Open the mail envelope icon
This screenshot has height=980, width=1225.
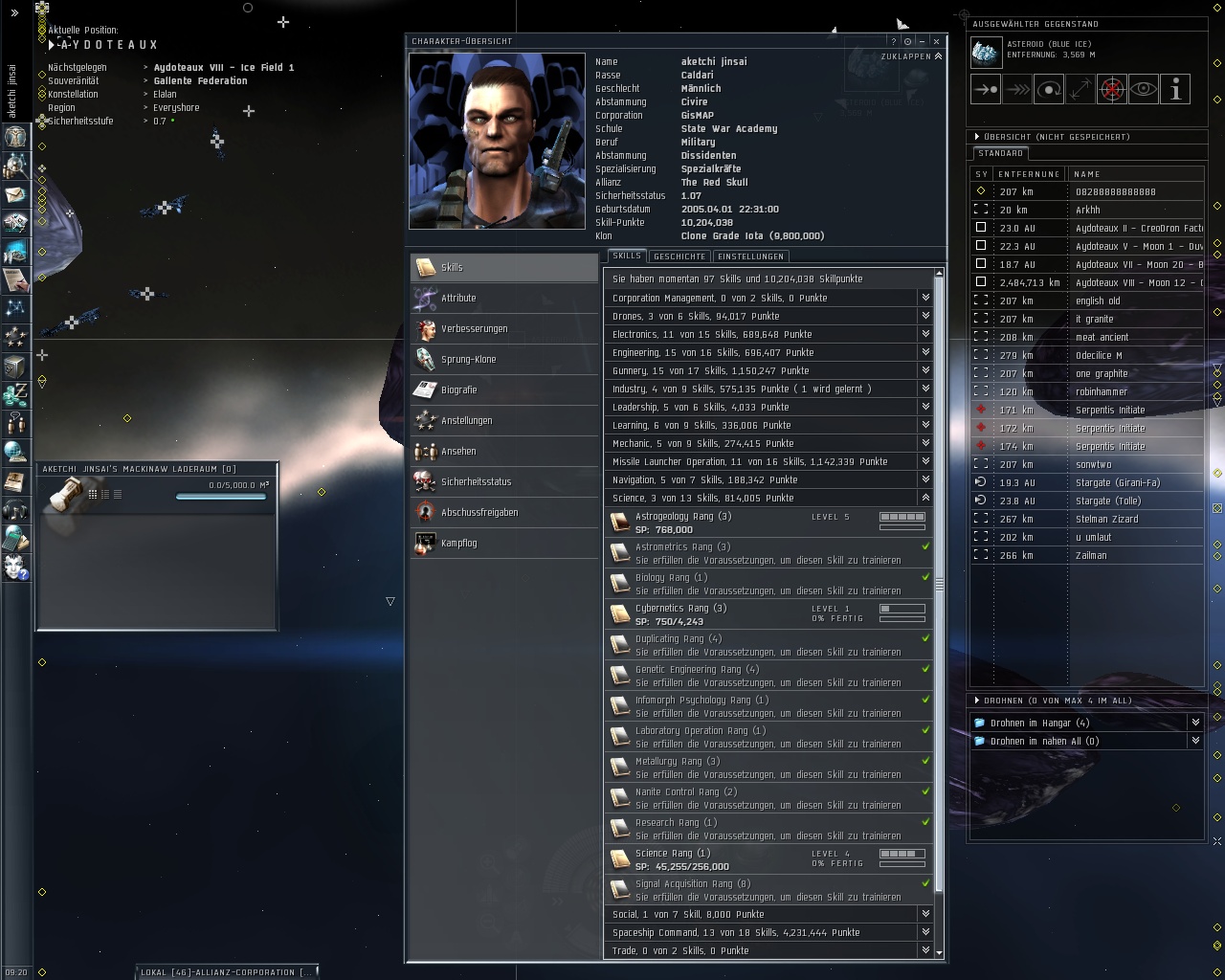click(15, 194)
